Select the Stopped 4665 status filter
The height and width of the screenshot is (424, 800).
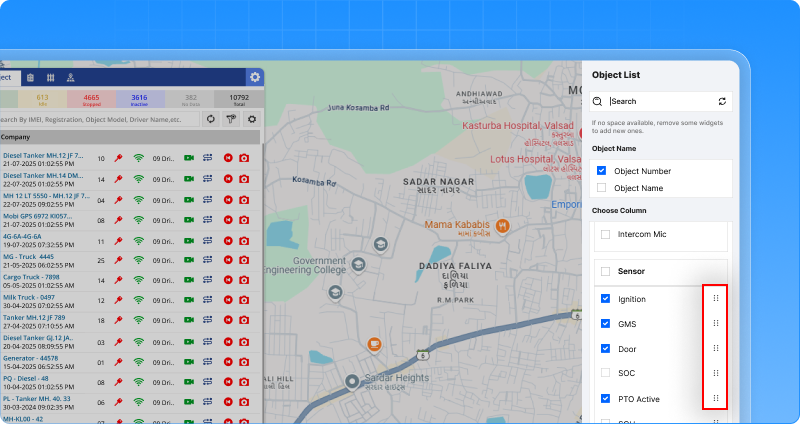90,99
